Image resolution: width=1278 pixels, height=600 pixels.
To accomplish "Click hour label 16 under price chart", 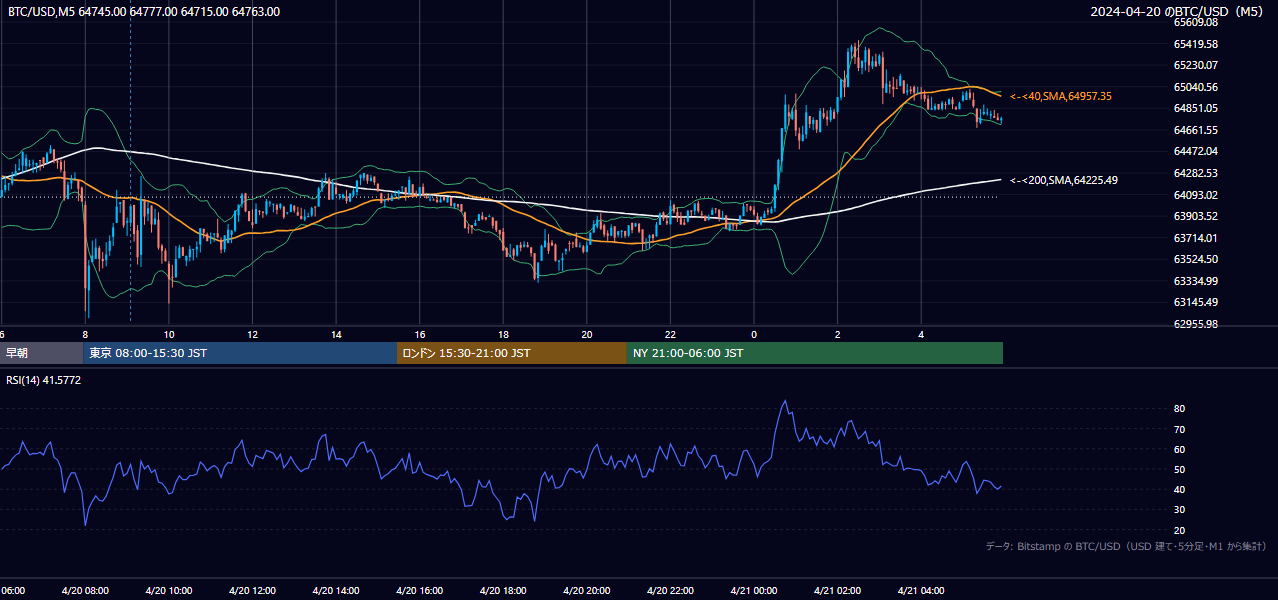I will [x=420, y=334].
